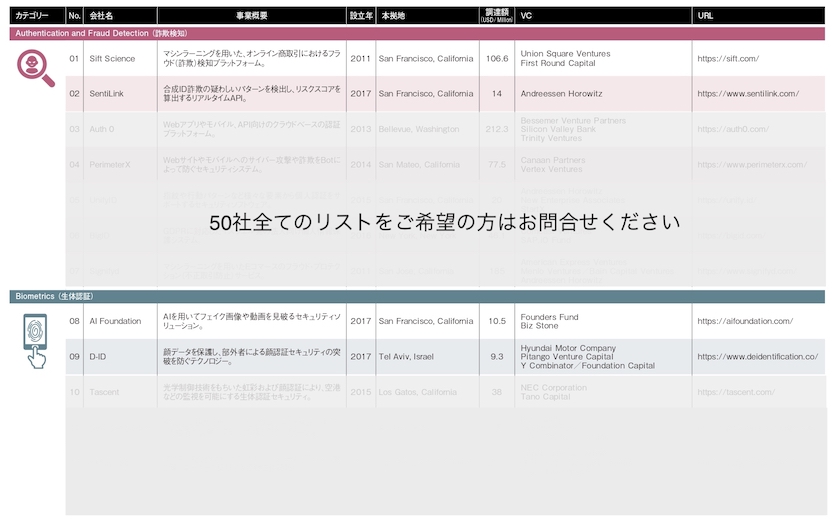Click the 9.3 funding amount cell

pos(497,357)
